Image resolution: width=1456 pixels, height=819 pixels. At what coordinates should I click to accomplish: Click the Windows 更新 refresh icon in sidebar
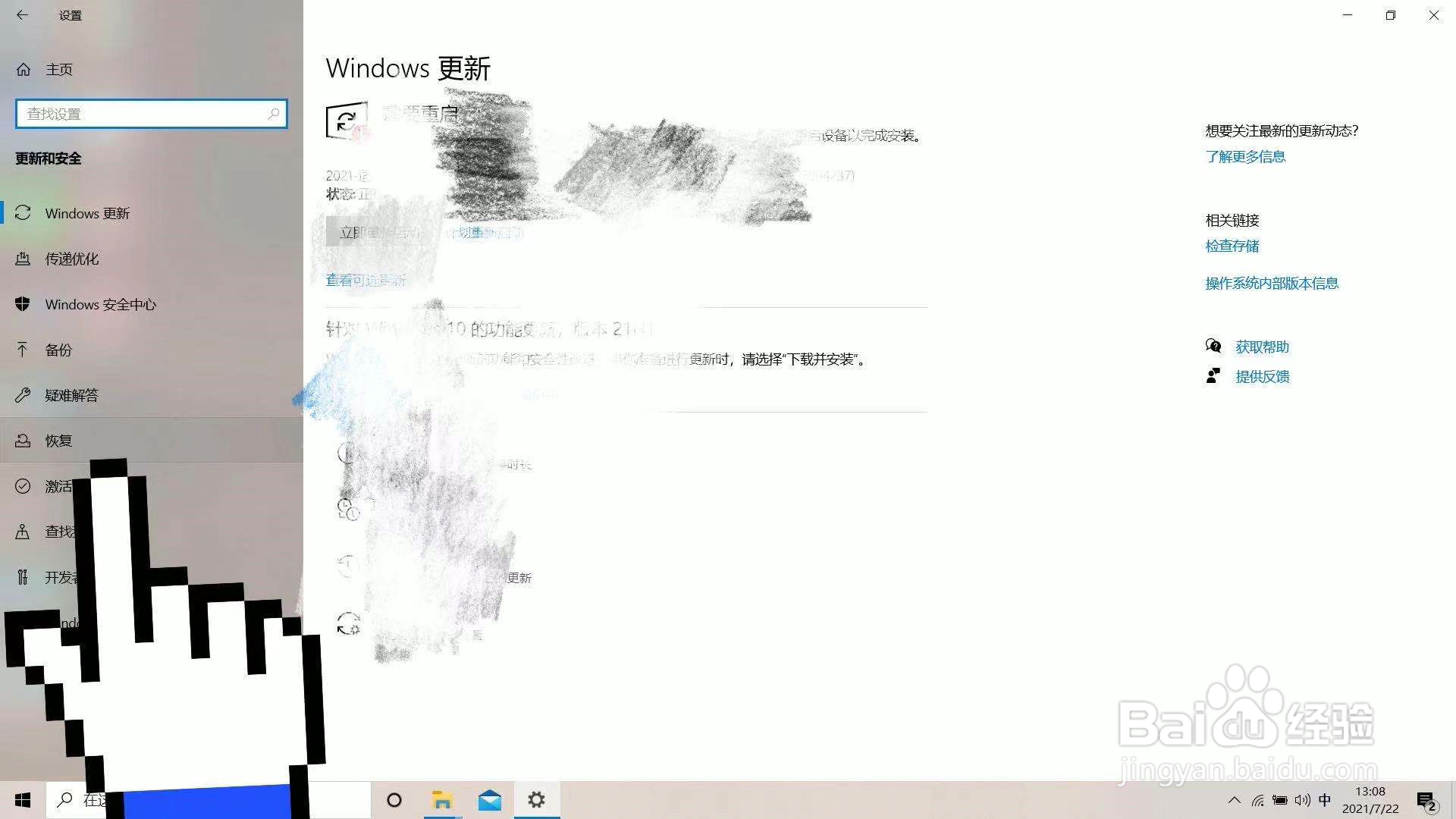point(23,213)
